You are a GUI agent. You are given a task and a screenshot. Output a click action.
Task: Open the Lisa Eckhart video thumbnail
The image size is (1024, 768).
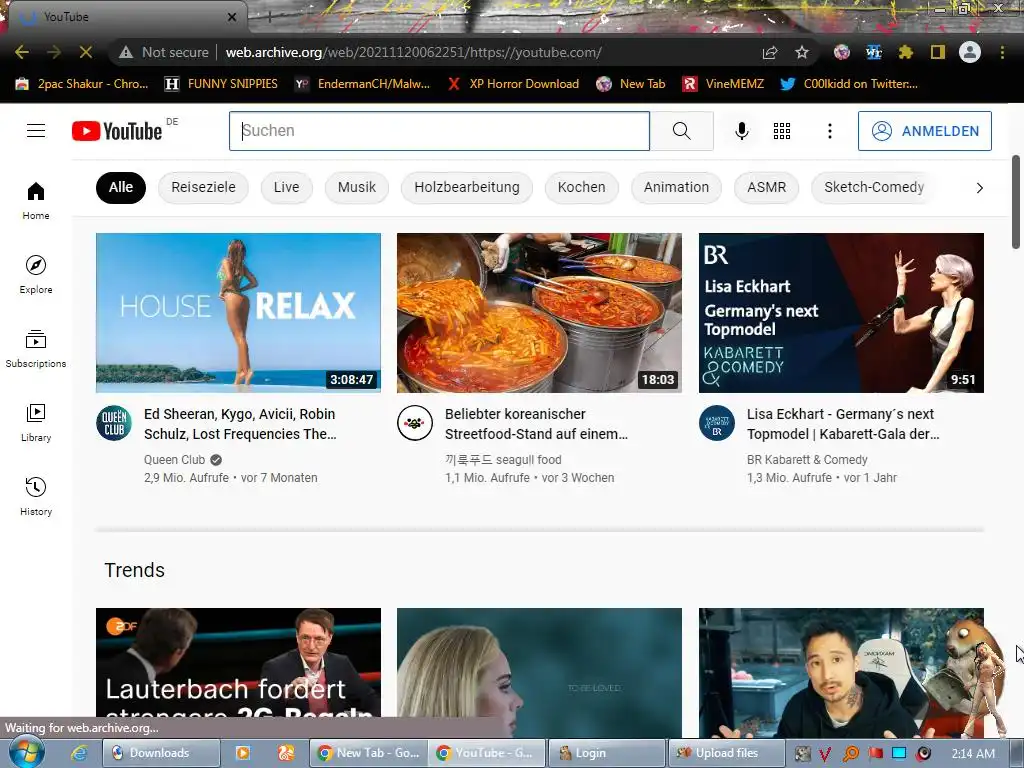[841, 313]
